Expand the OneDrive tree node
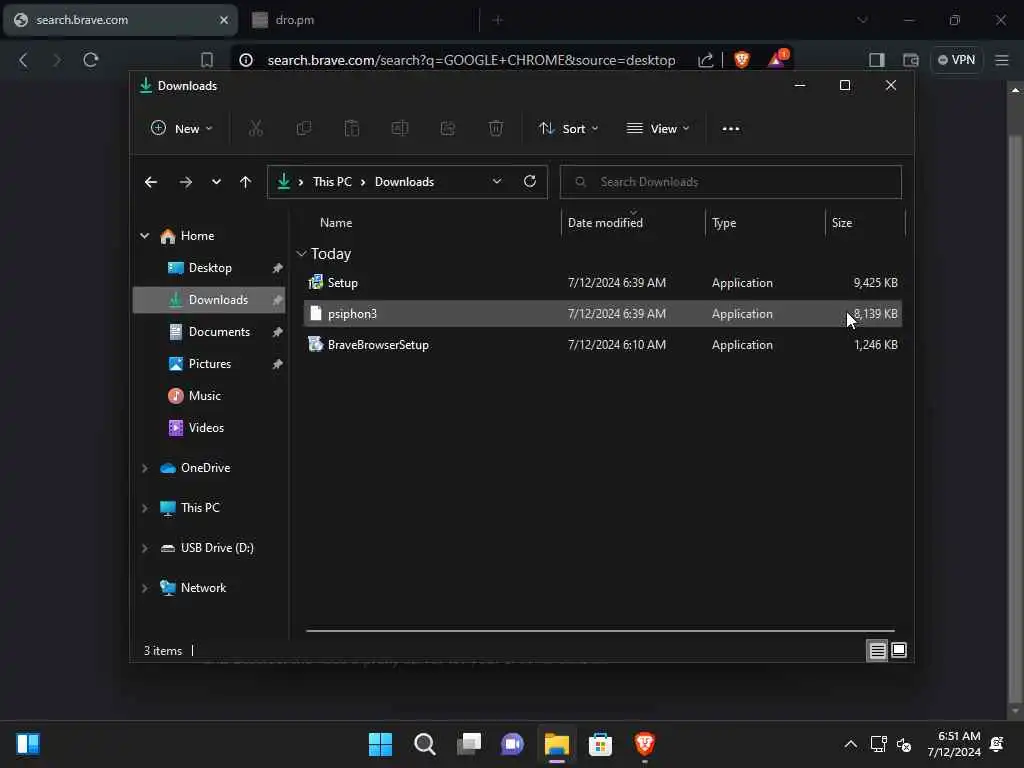 pyautogui.click(x=144, y=468)
